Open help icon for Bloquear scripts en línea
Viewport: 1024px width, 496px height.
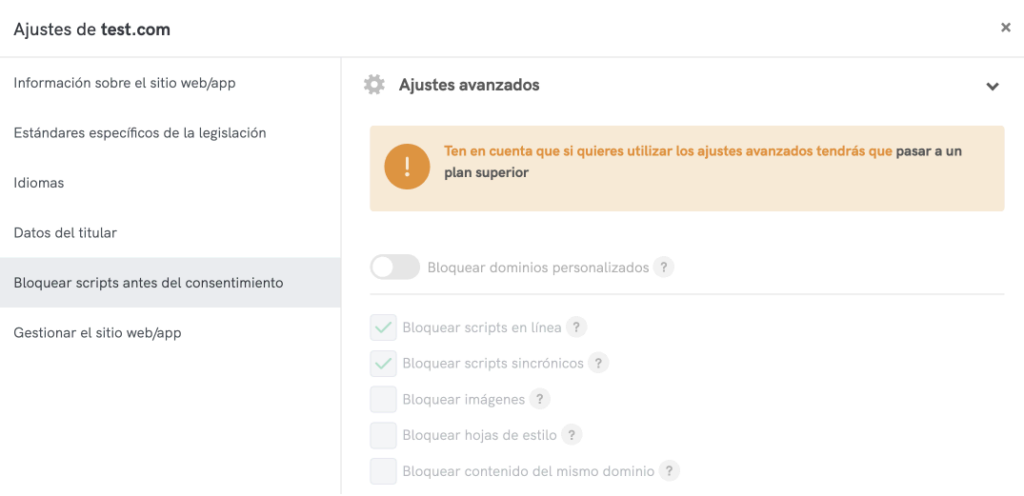click(576, 328)
